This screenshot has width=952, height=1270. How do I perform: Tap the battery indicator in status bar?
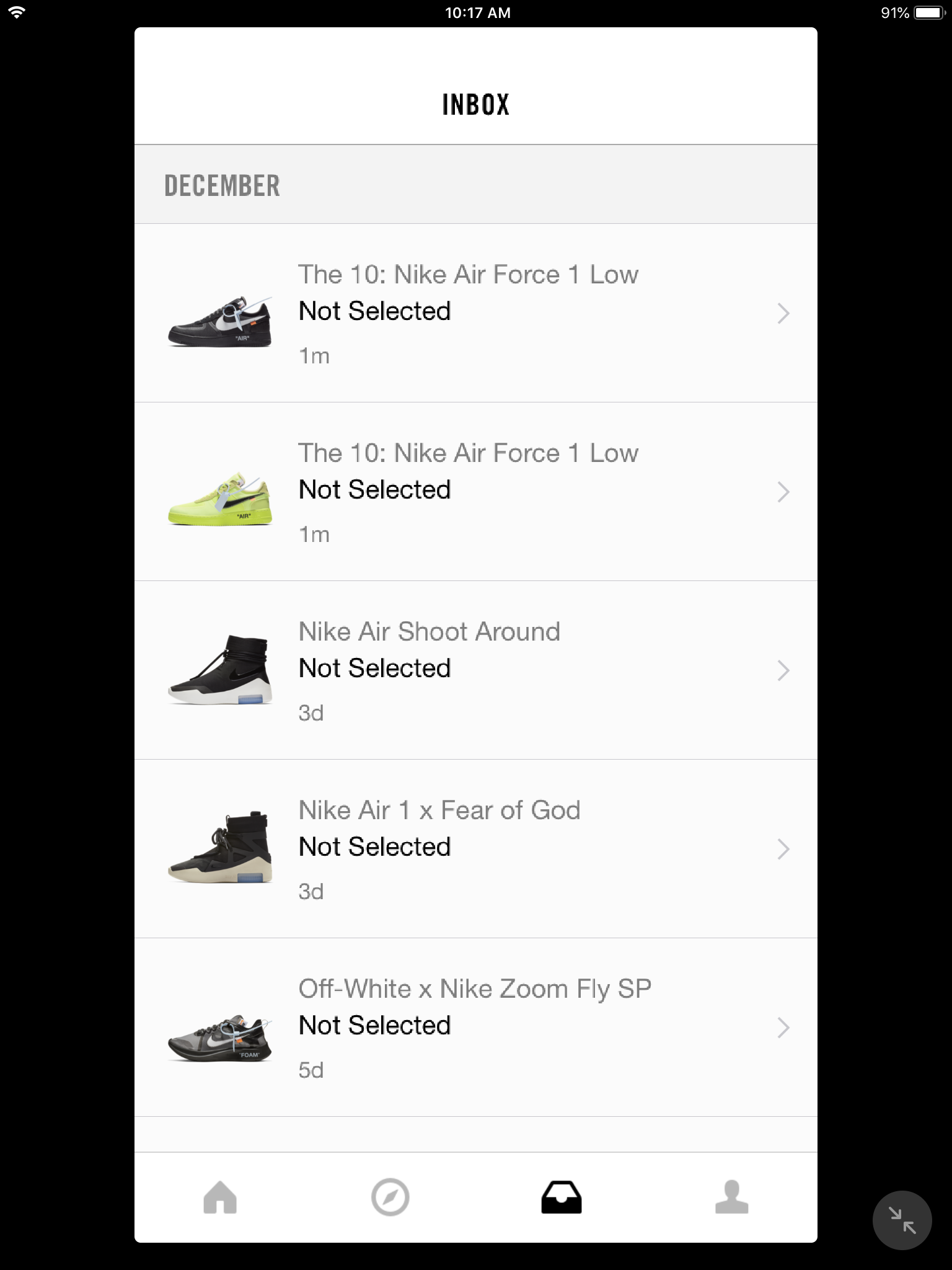coord(928,13)
